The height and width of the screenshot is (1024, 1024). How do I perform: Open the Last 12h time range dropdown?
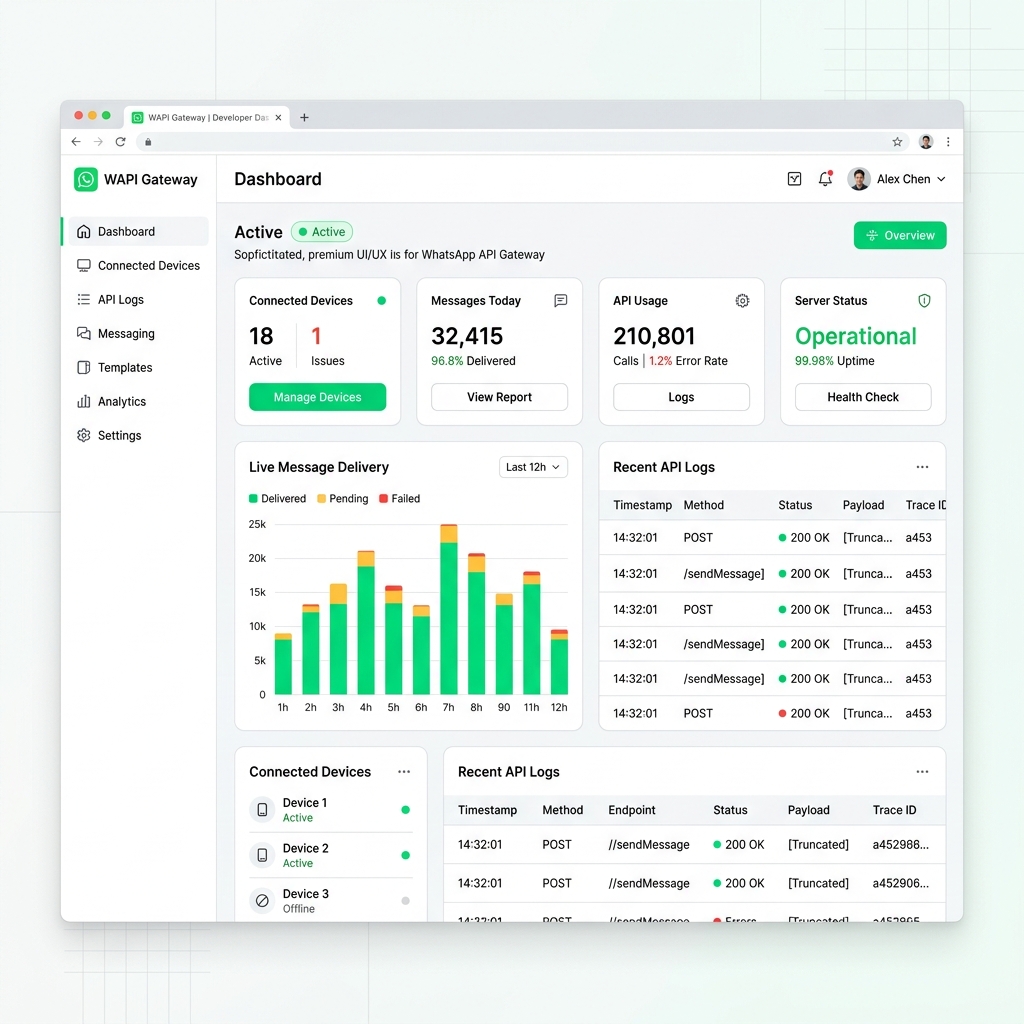(x=533, y=467)
